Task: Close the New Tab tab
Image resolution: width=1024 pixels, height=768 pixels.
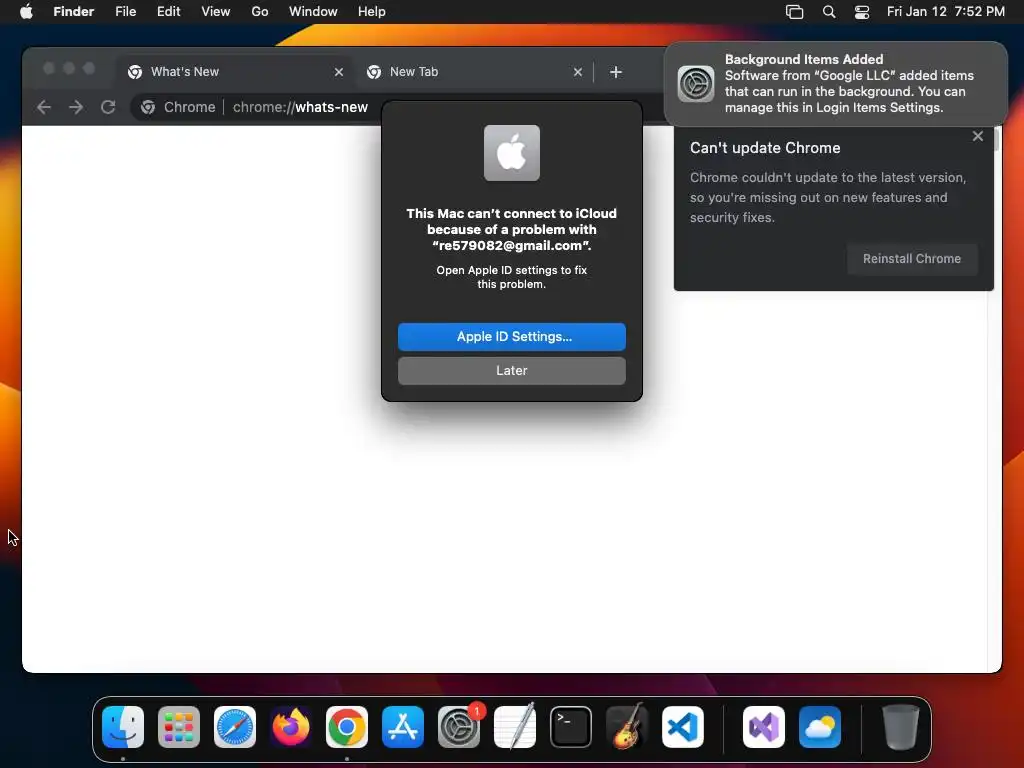Action: pyautogui.click(x=578, y=72)
